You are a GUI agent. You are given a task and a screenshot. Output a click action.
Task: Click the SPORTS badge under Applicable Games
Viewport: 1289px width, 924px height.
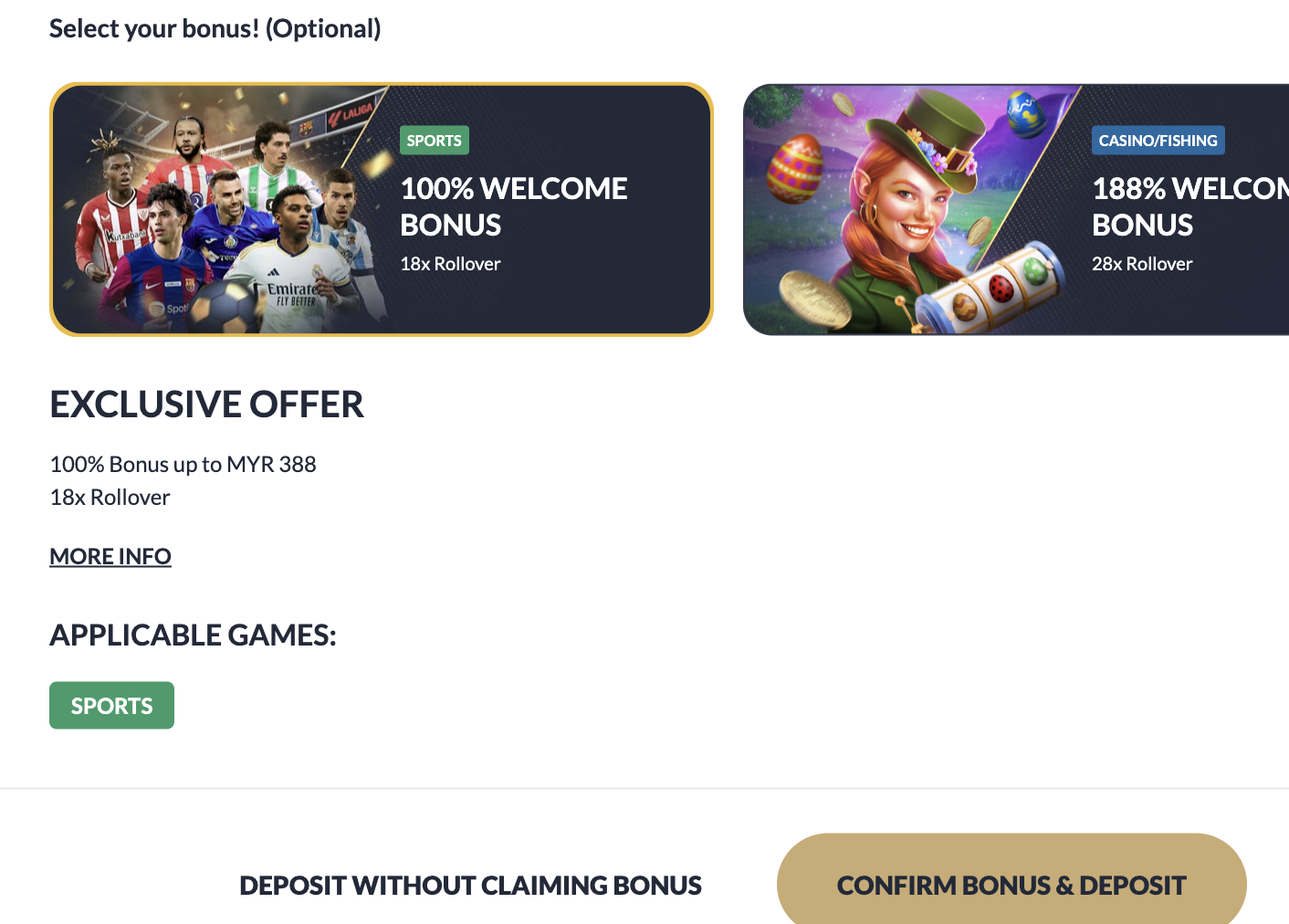111,706
